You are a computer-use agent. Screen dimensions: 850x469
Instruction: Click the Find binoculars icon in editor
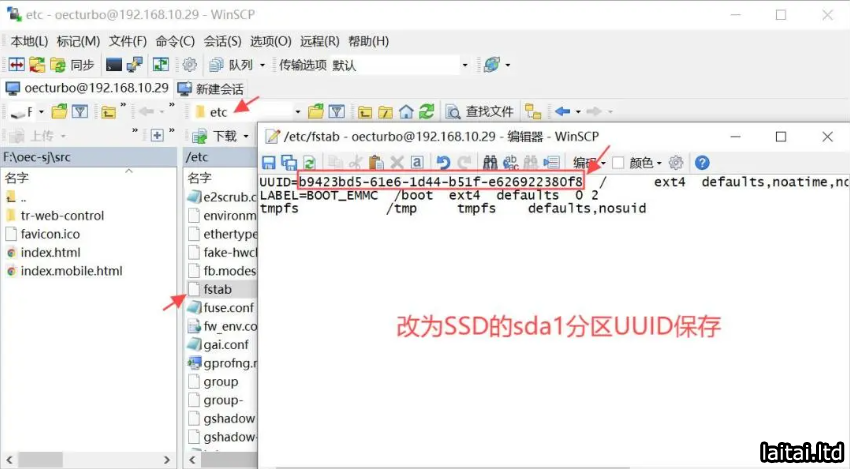pos(490,163)
